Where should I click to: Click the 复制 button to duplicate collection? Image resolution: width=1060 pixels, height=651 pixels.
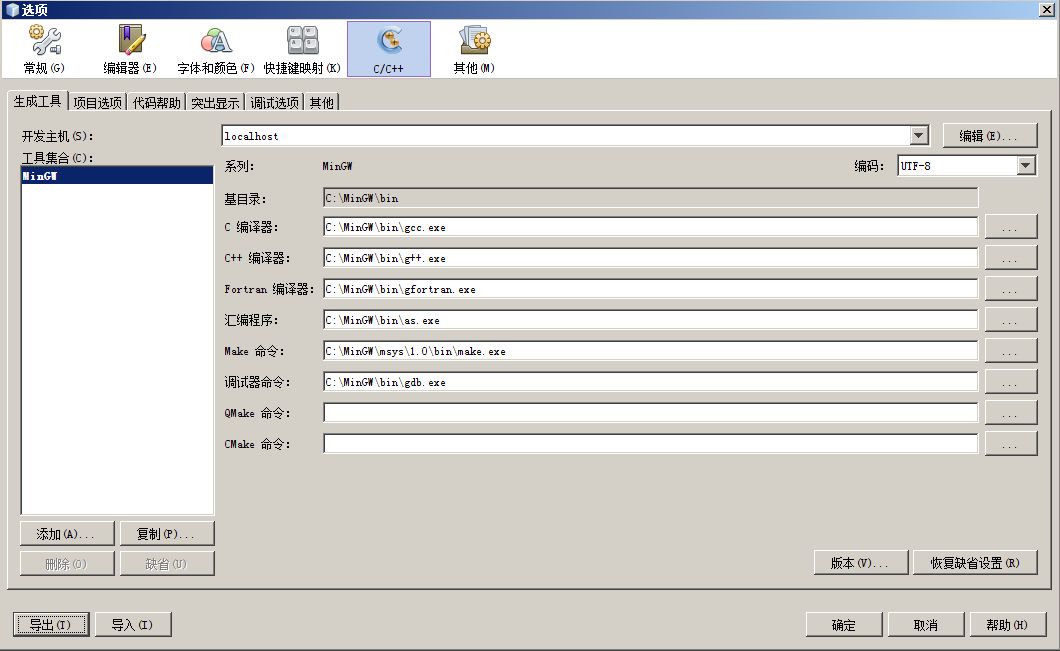click(167, 534)
